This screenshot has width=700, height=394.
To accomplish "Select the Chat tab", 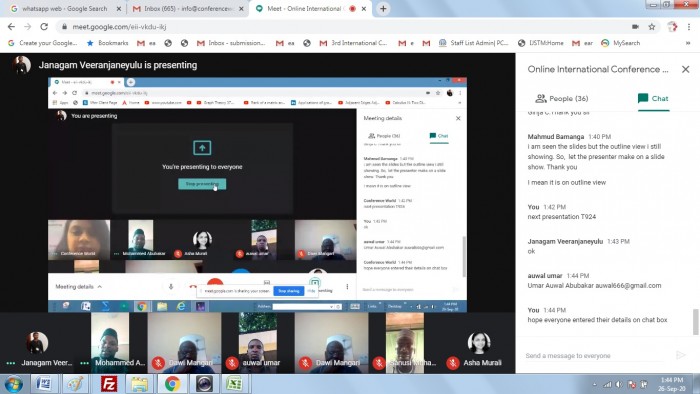I will (x=653, y=99).
